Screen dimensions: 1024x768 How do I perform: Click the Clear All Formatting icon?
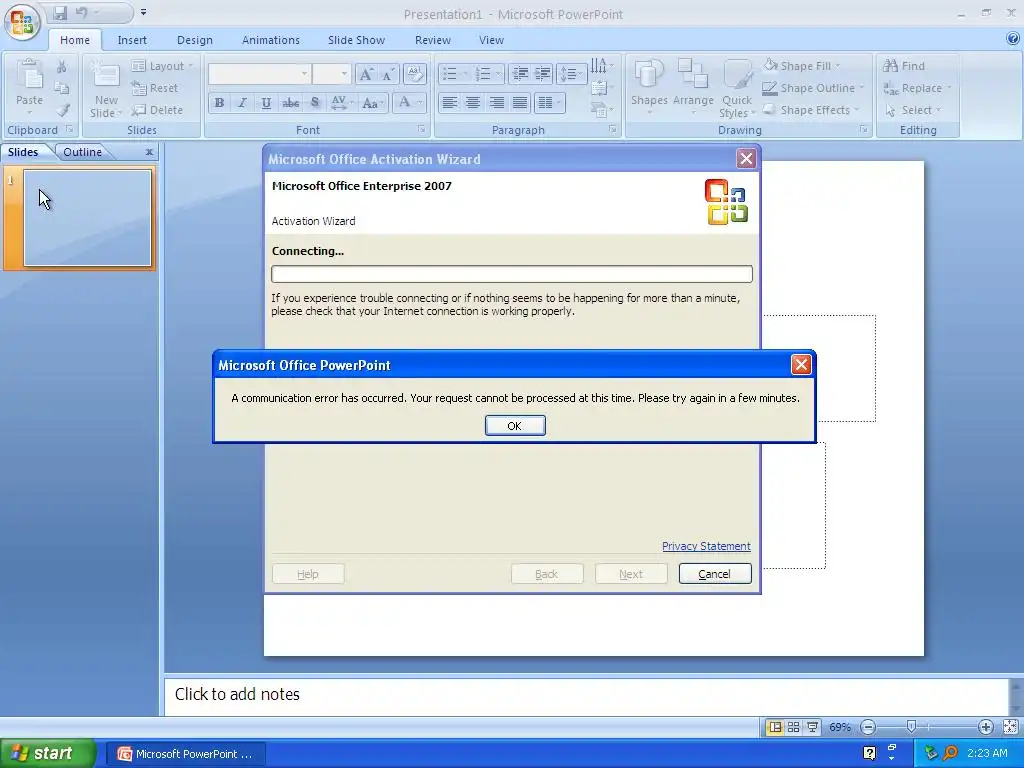[x=414, y=74]
